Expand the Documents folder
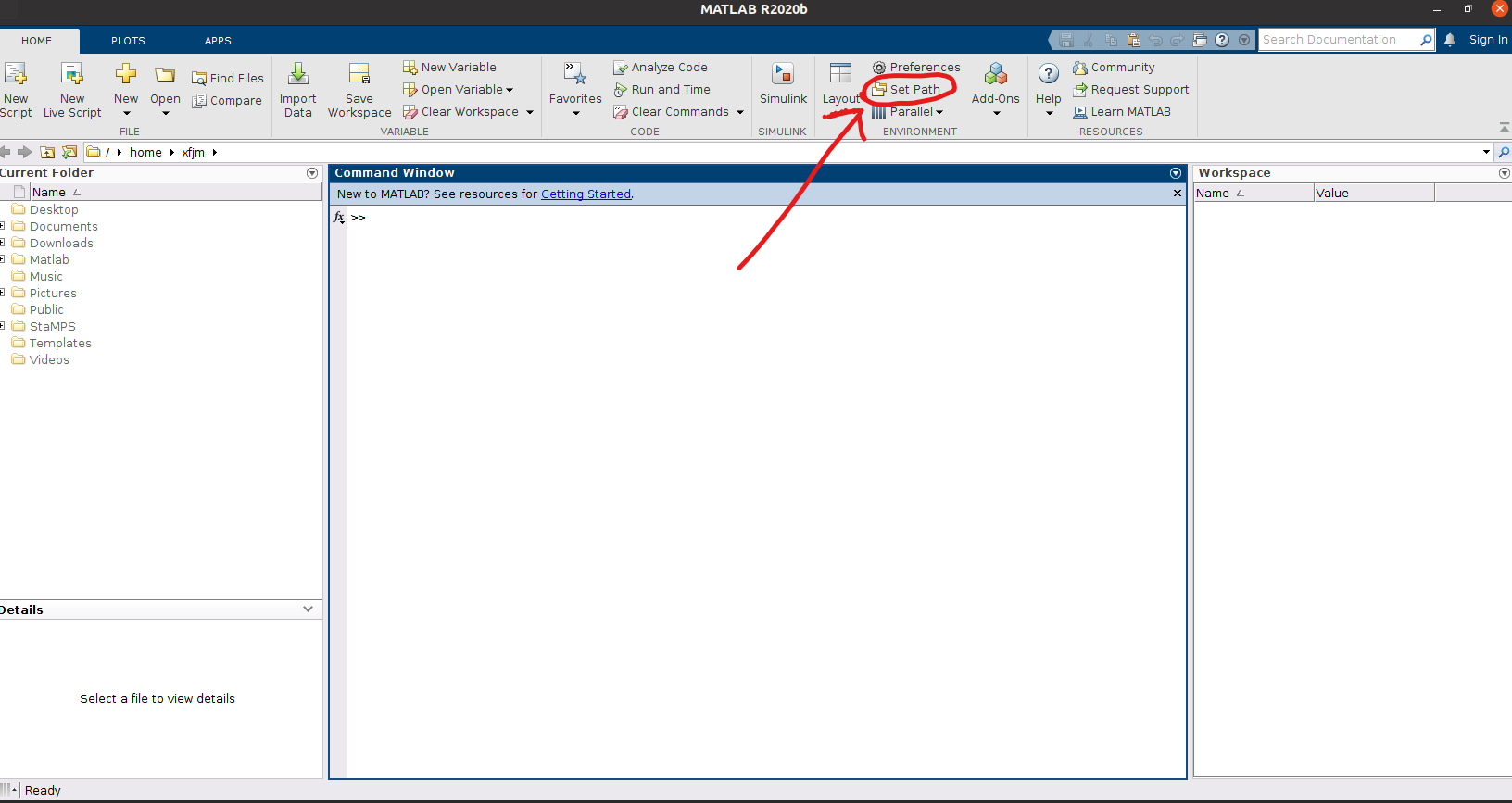Image resolution: width=1512 pixels, height=803 pixels. pos(3,226)
